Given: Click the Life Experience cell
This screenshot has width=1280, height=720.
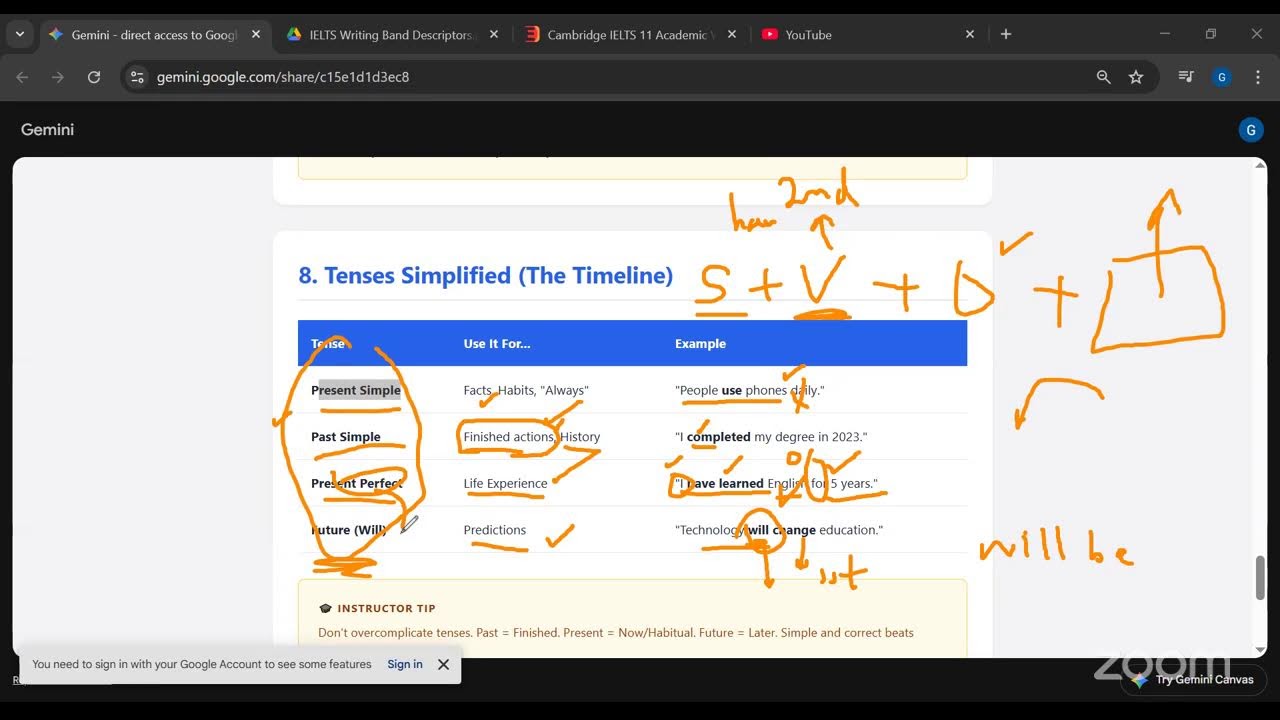Looking at the screenshot, I should tap(505, 483).
